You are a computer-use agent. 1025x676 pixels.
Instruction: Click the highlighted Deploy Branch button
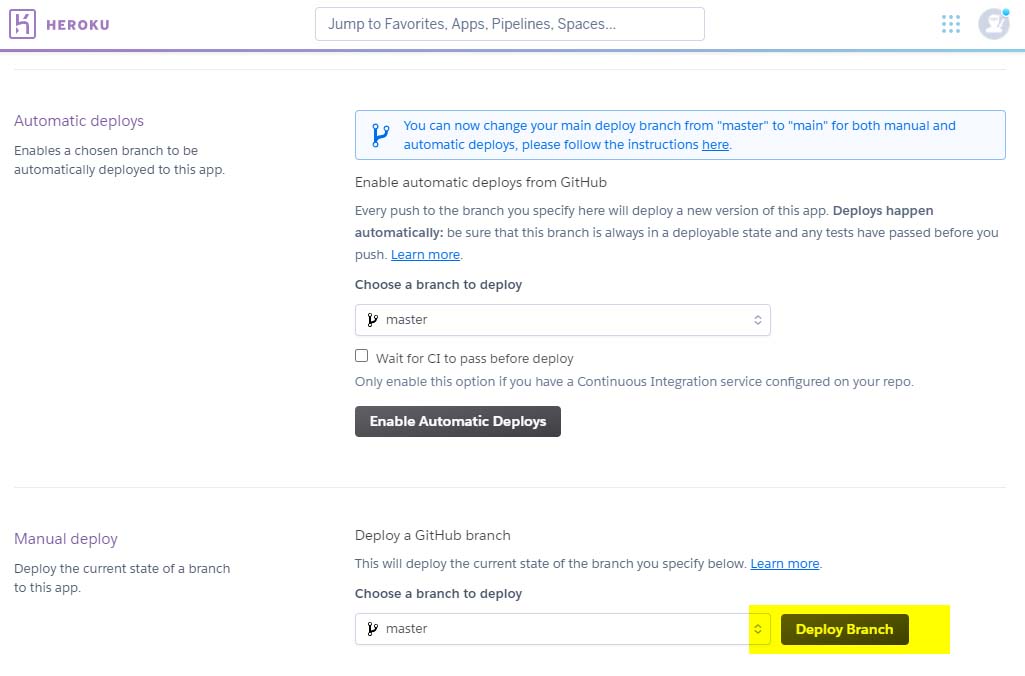point(844,629)
